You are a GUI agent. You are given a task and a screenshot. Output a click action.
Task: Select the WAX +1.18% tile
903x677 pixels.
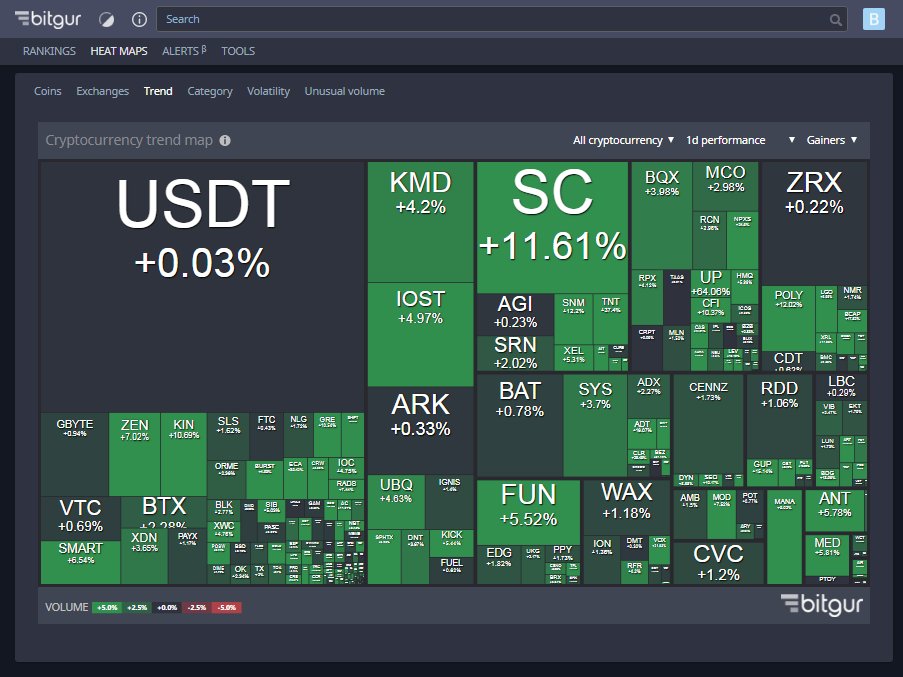(x=626, y=507)
